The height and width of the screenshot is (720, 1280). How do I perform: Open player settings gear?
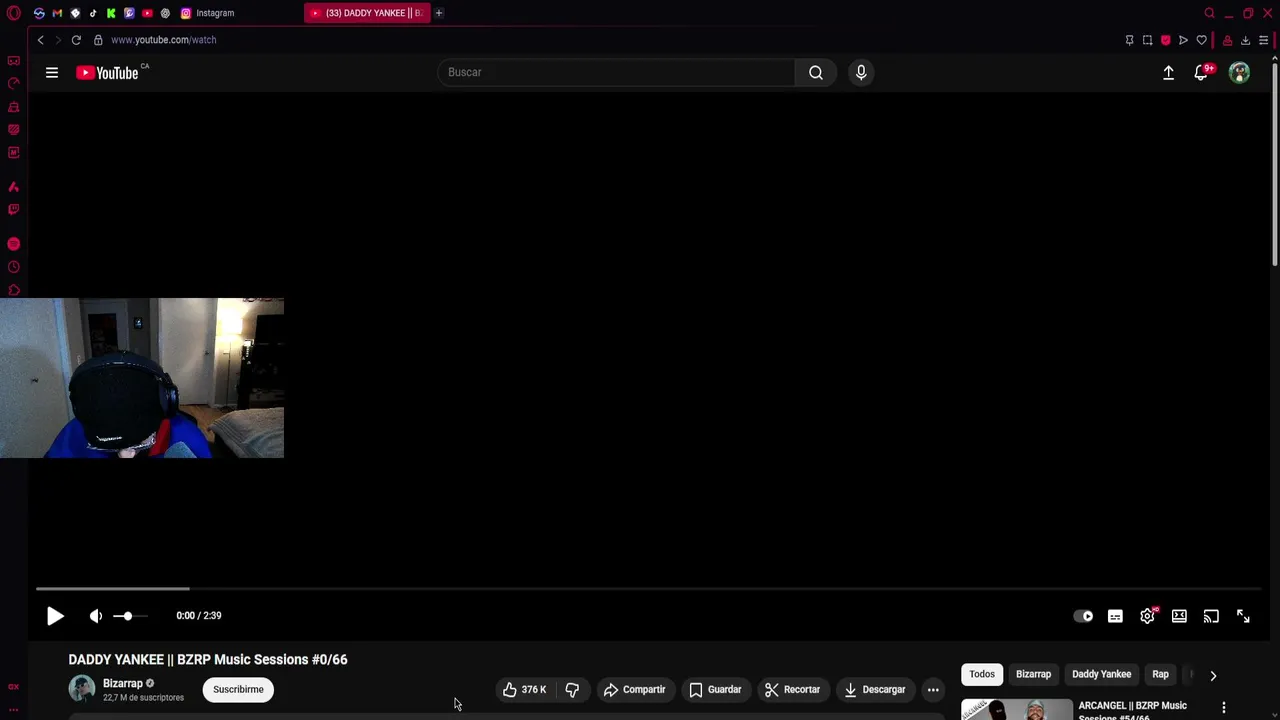click(x=1148, y=616)
